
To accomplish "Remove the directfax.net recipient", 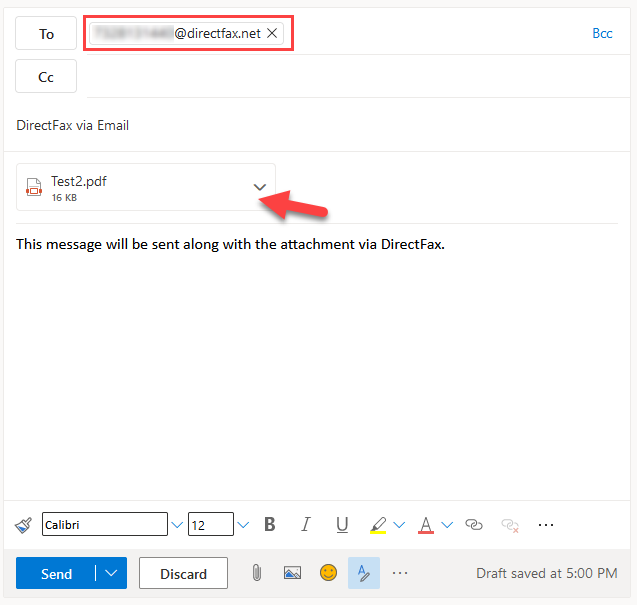I will 272,33.
